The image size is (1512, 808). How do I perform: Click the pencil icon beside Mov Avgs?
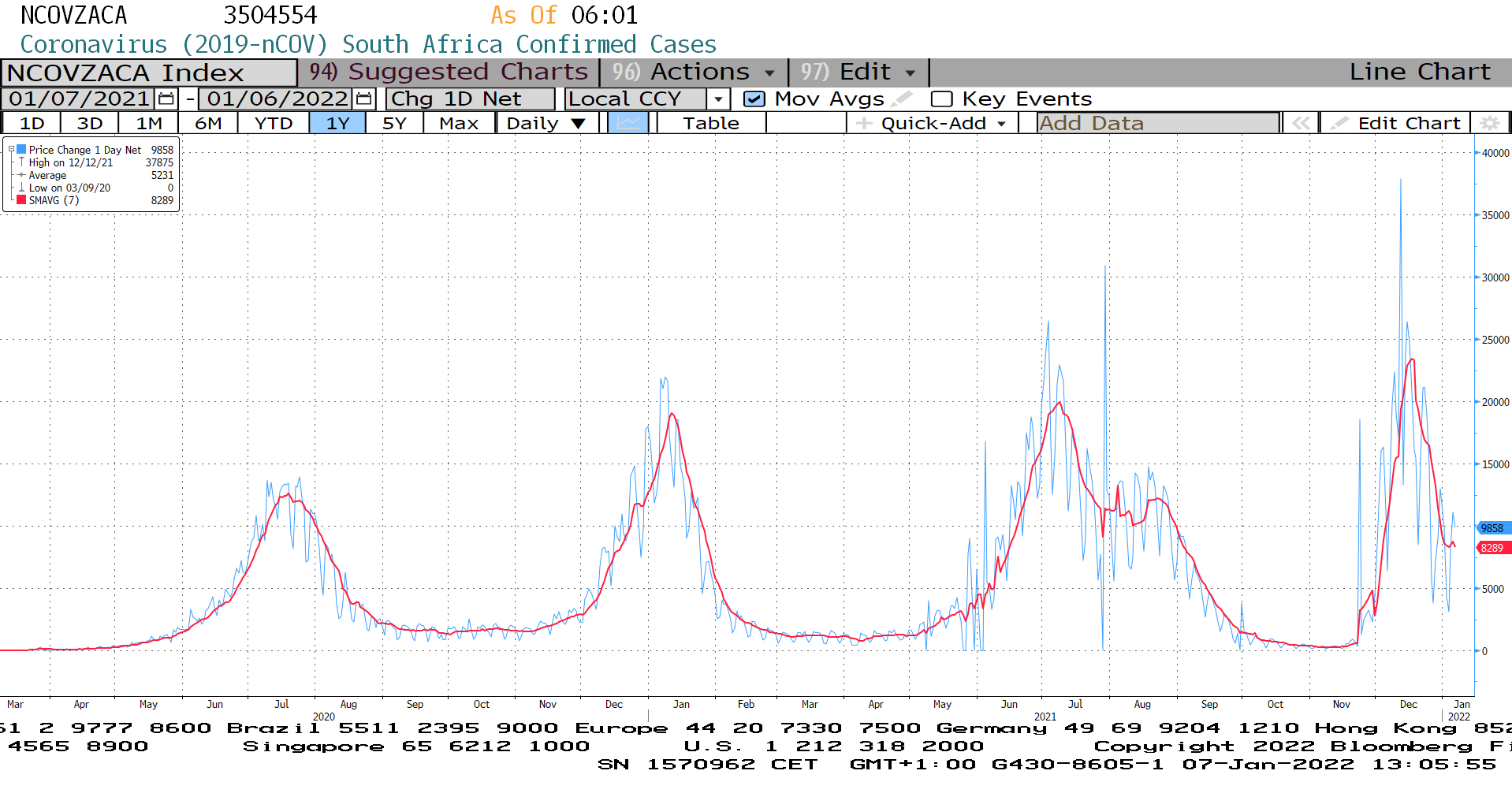coord(901,99)
